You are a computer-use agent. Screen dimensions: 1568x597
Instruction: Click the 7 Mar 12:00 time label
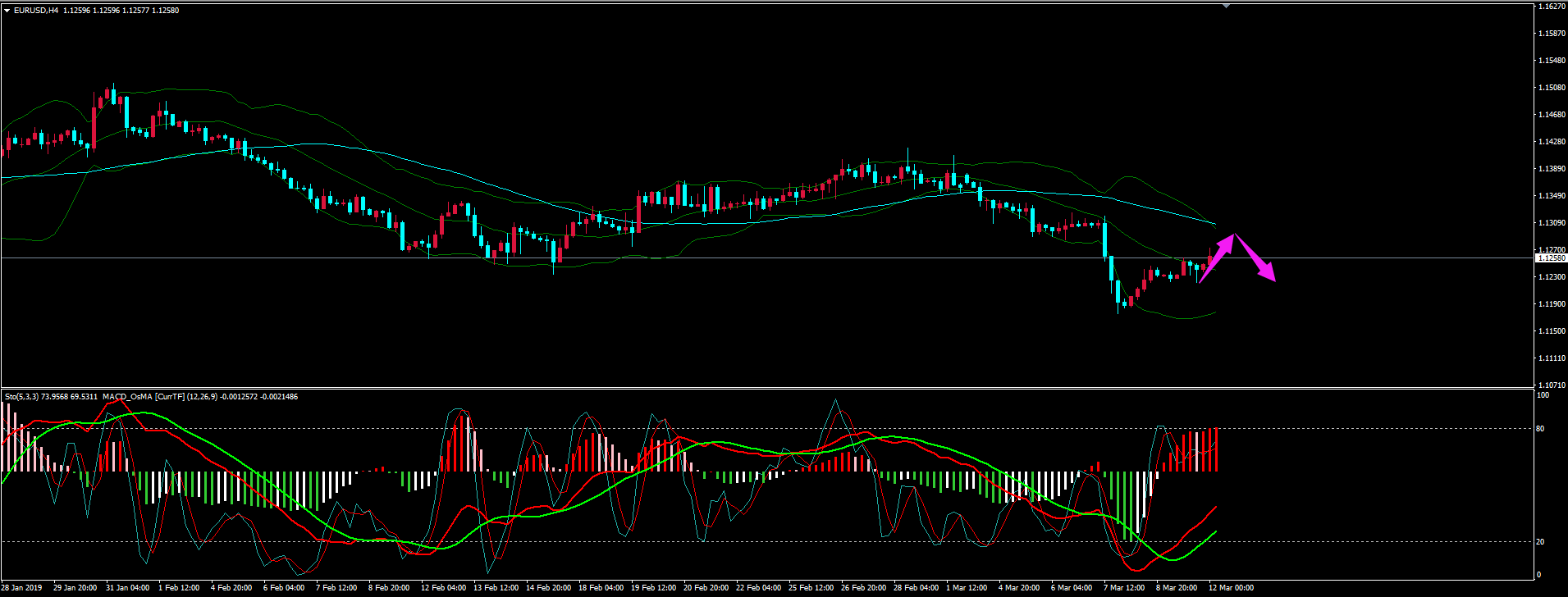click(1124, 588)
